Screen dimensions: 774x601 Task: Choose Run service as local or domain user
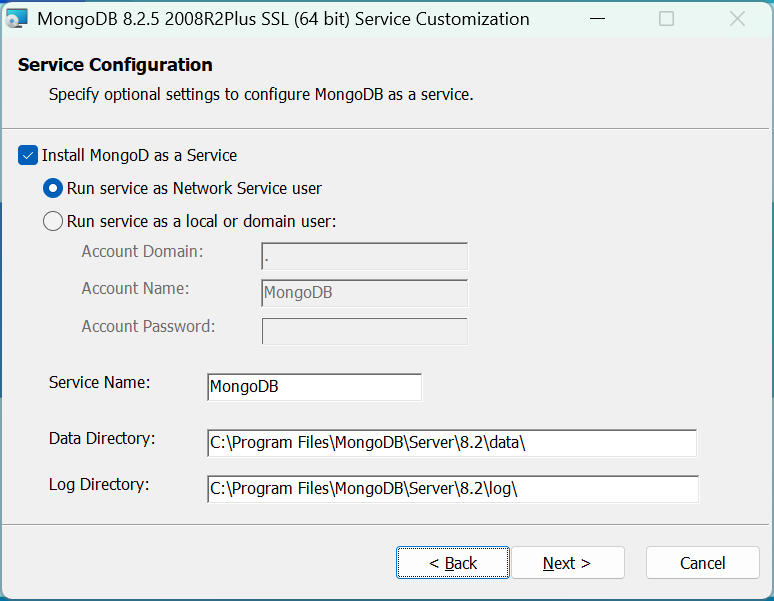tap(53, 222)
